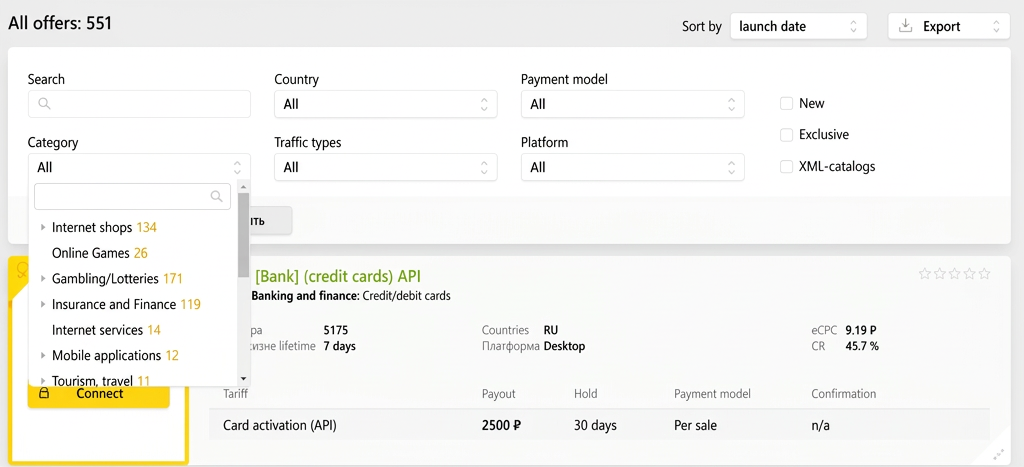Click the All offers: 551 heading
Viewport: 1024px width, 467px height.
click(60, 24)
